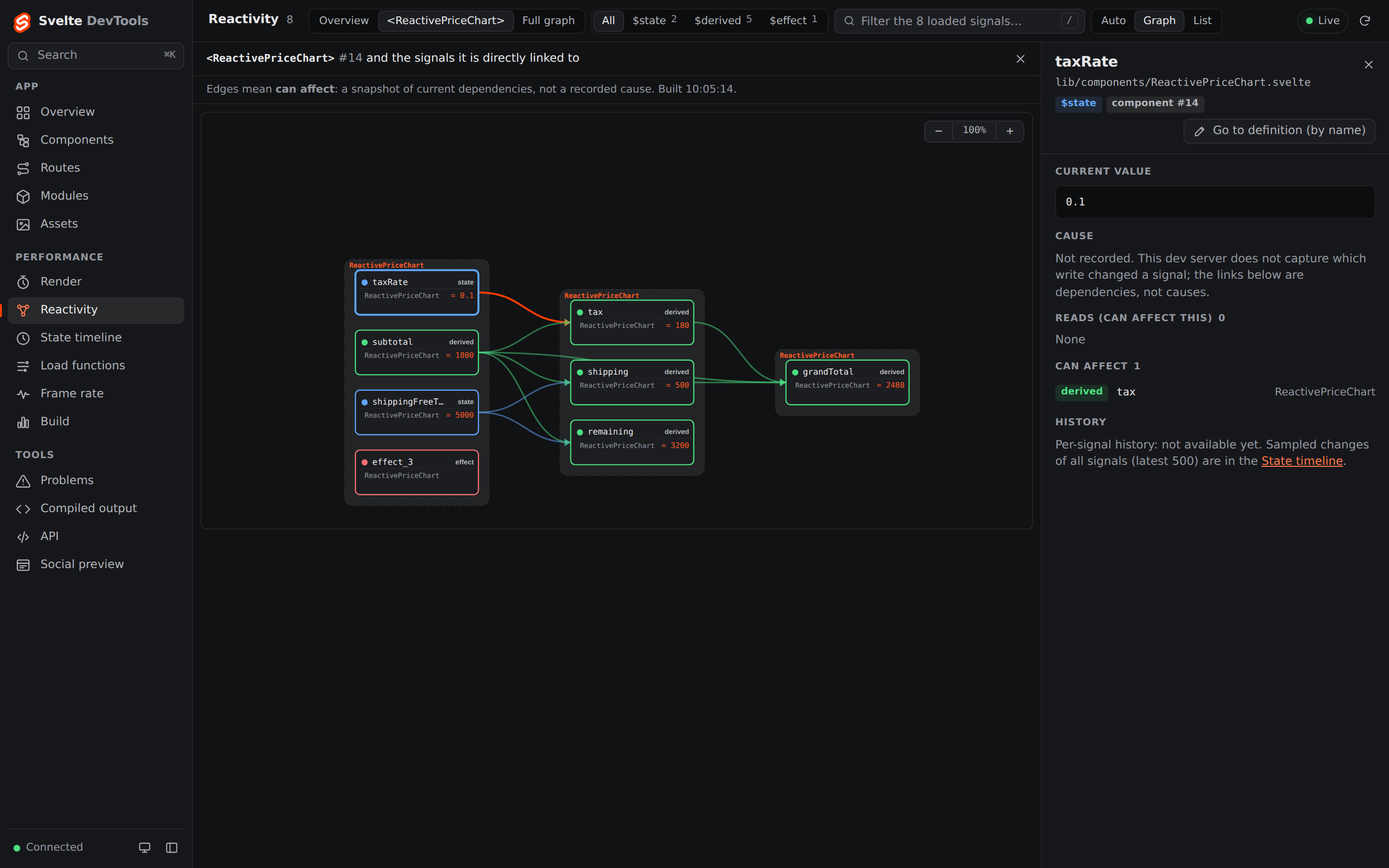Switch view mode to Auto
This screenshot has width=1389, height=868.
[x=1113, y=21]
